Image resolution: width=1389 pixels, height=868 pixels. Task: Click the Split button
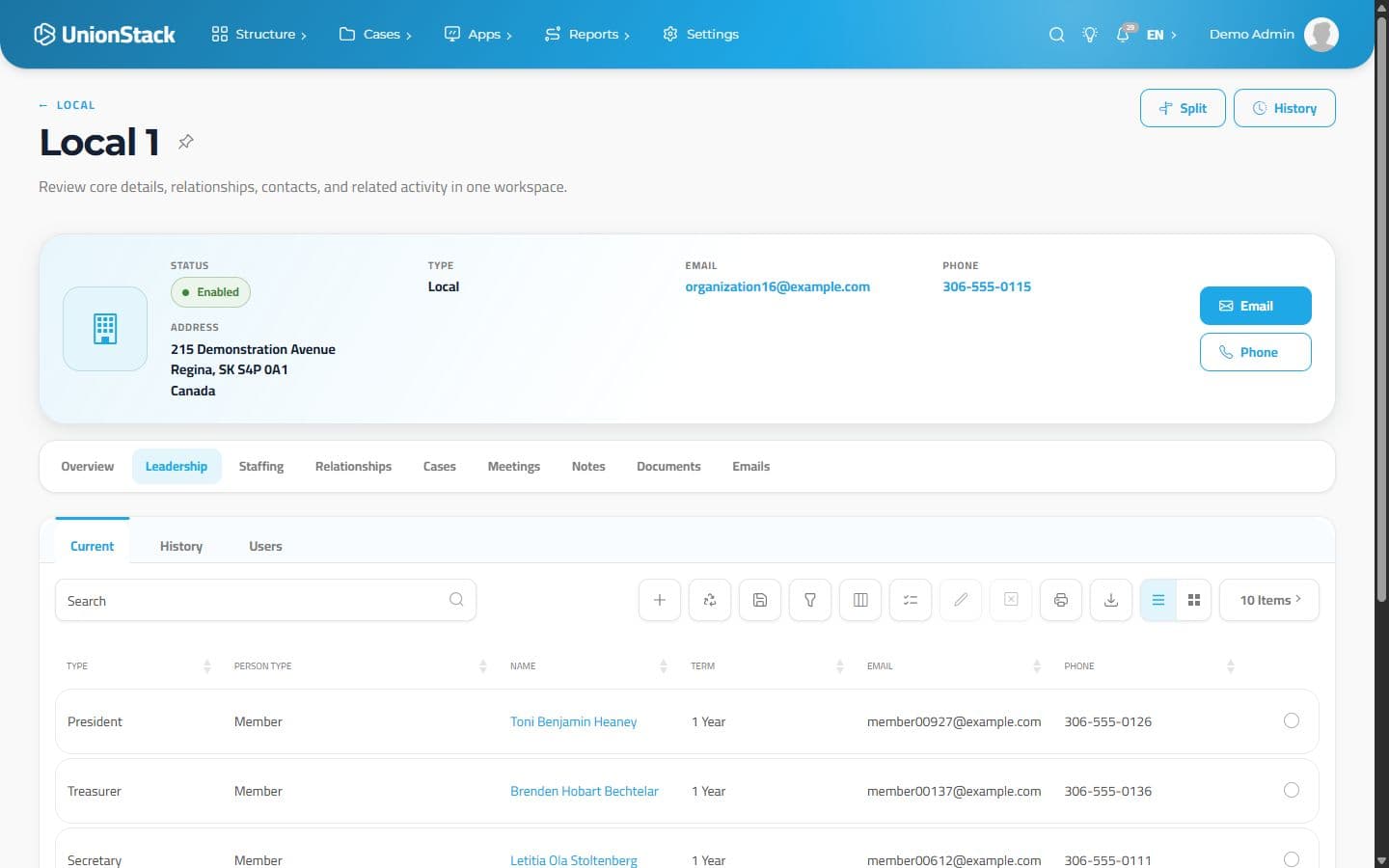(1183, 108)
